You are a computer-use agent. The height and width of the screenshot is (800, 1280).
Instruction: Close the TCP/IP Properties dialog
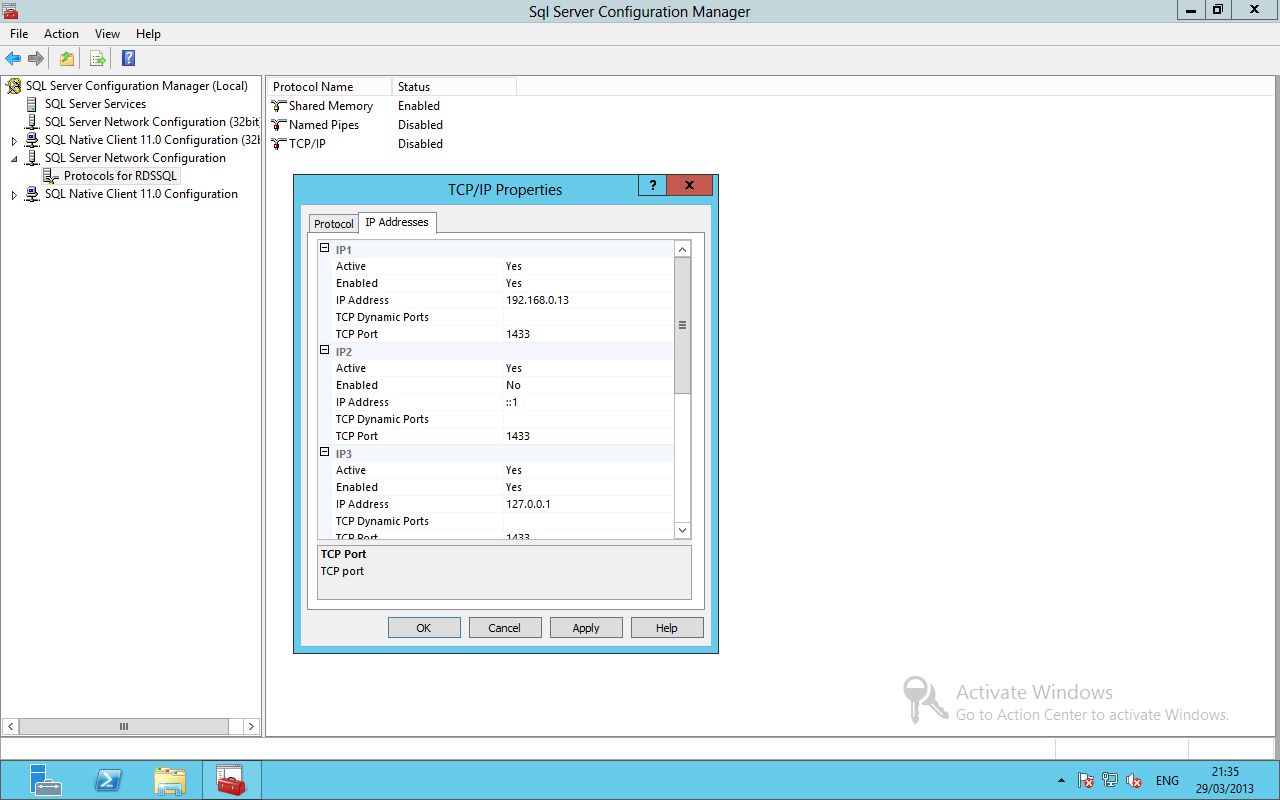coord(690,185)
